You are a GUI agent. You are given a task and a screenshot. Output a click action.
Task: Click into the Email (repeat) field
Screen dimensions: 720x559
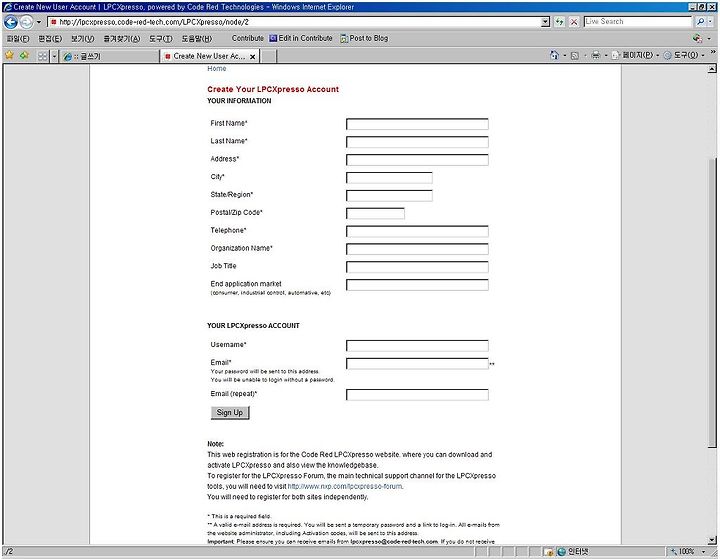click(417, 395)
